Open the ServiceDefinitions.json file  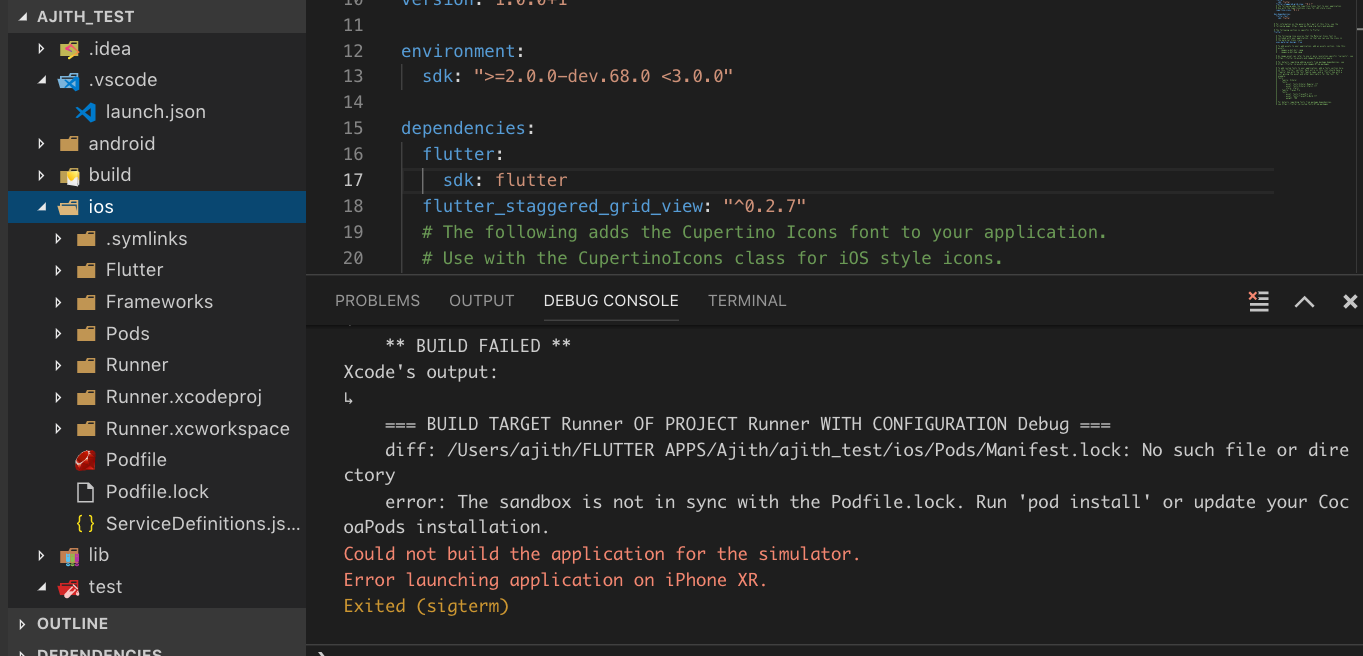(203, 523)
